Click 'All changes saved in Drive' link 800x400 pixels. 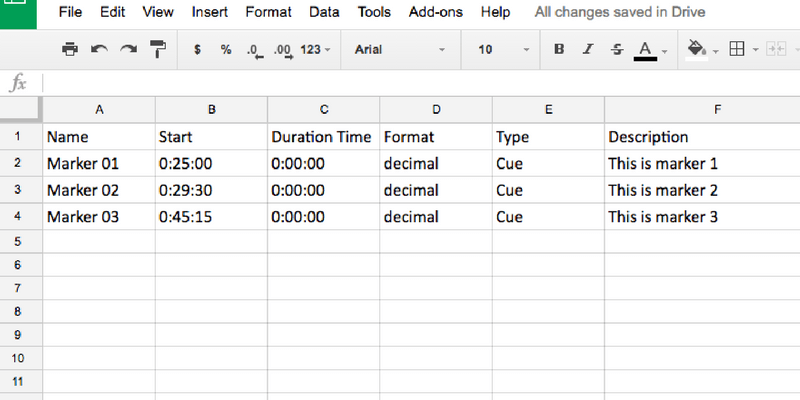(x=619, y=13)
